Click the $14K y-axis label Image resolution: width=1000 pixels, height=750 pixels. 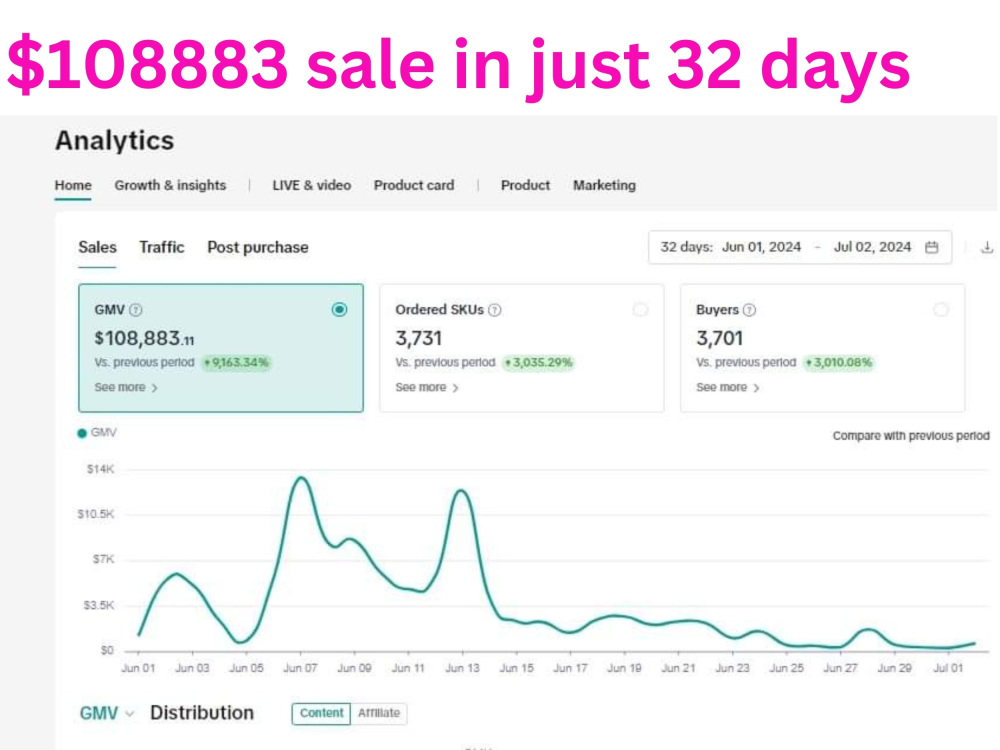100,469
